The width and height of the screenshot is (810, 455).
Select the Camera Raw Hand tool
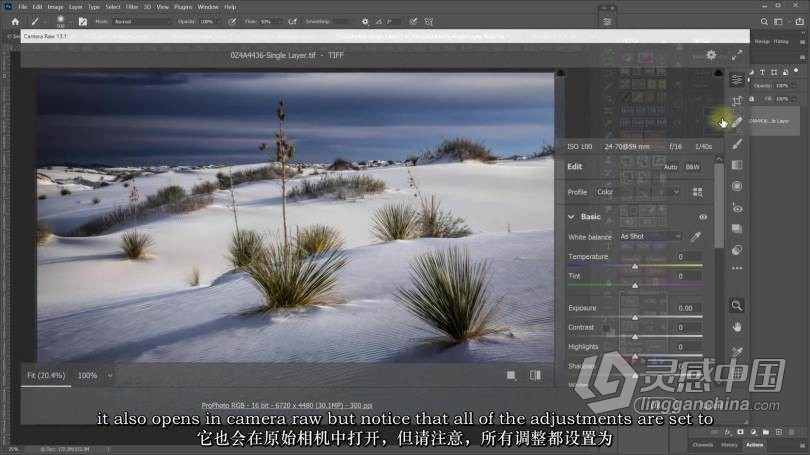click(737, 327)
